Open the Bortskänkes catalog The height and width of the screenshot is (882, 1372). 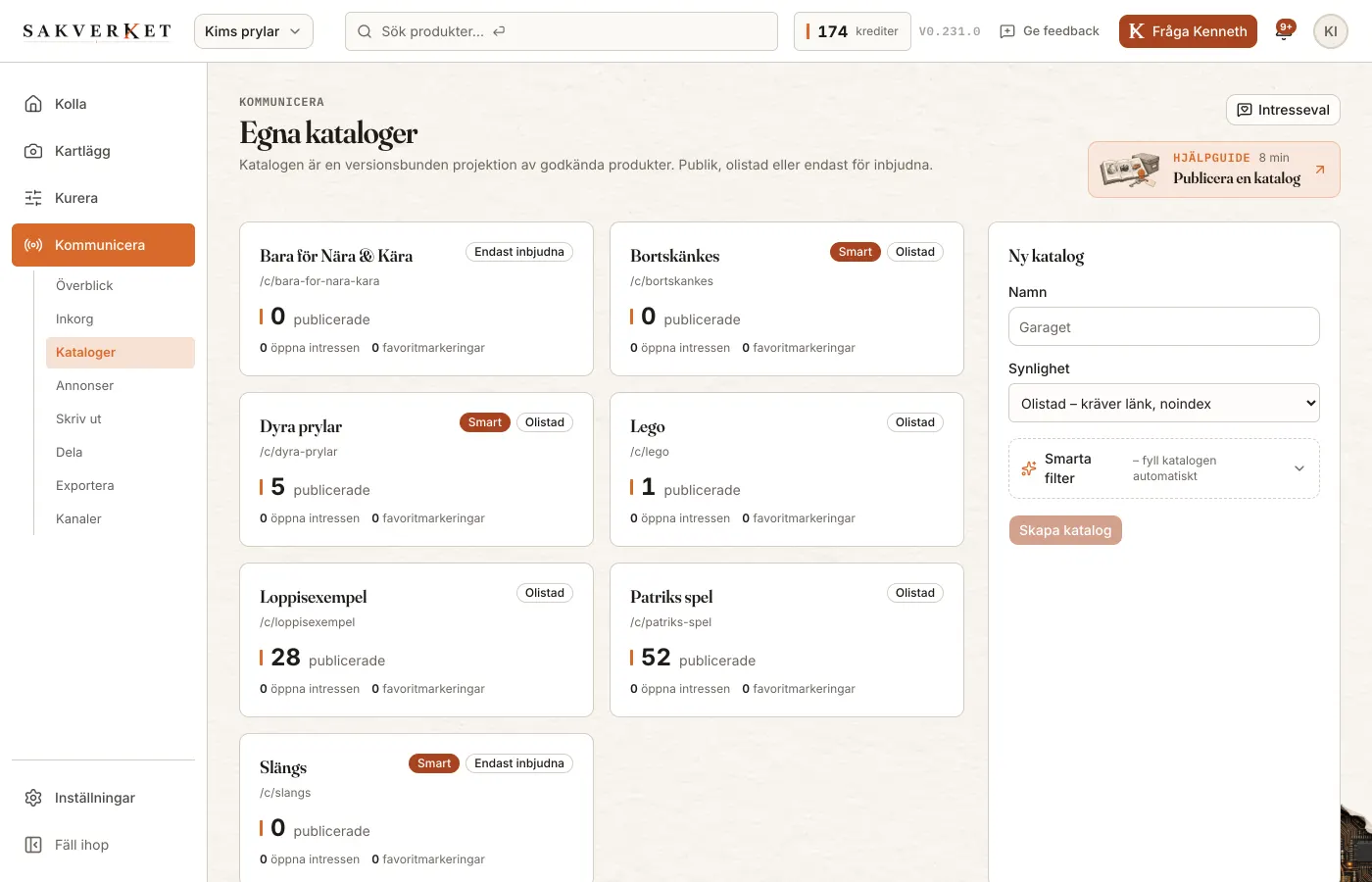787,299
